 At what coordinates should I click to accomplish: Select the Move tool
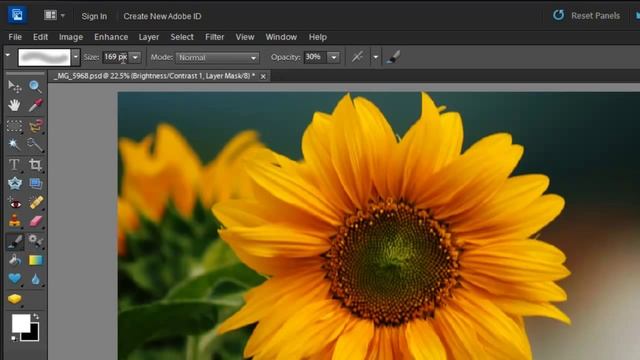click(x=14, y=87)
